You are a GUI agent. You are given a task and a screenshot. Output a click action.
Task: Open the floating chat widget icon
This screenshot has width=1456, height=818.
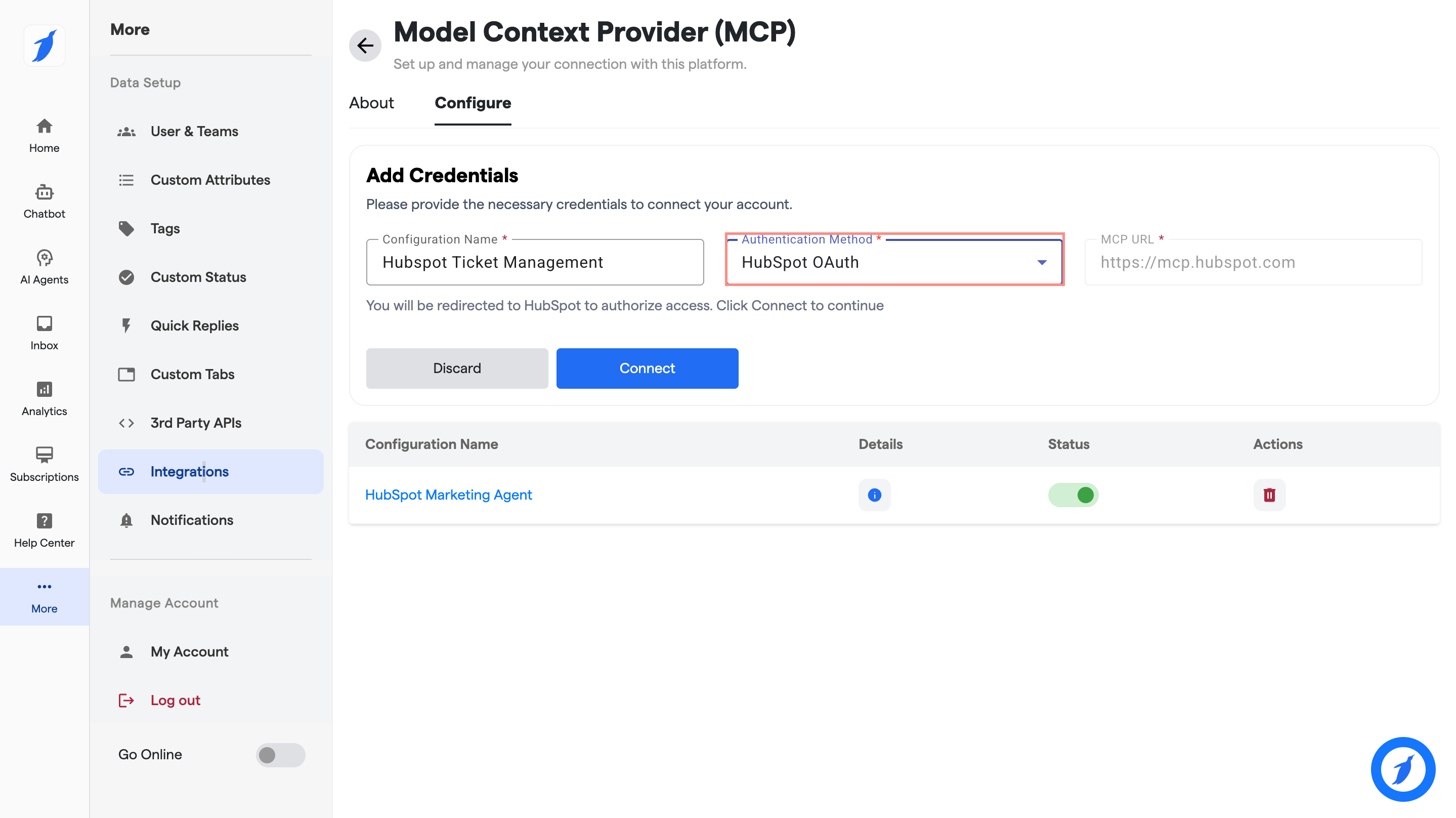click(1403, 769)
